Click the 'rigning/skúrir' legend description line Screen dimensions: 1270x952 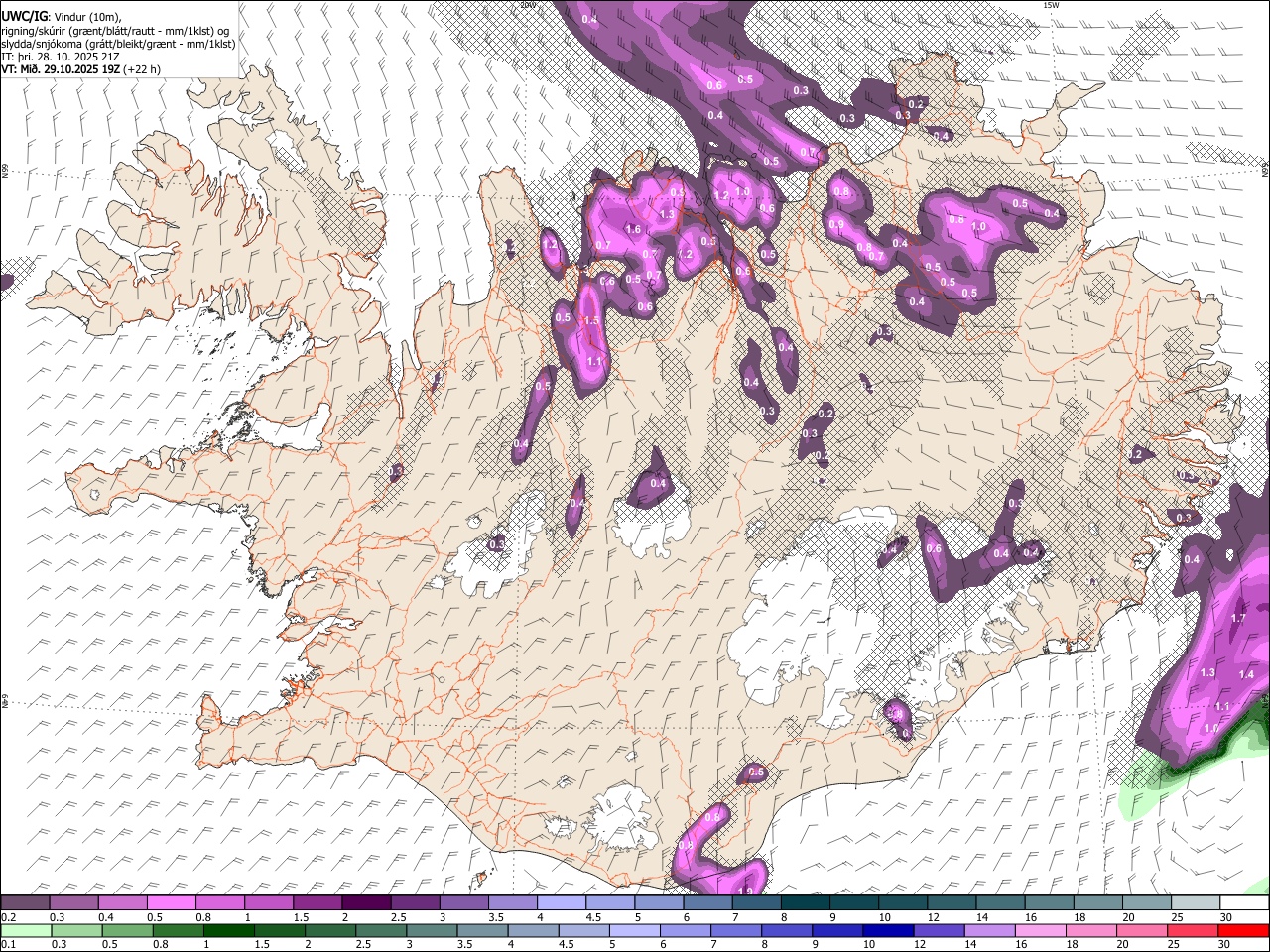115,31
